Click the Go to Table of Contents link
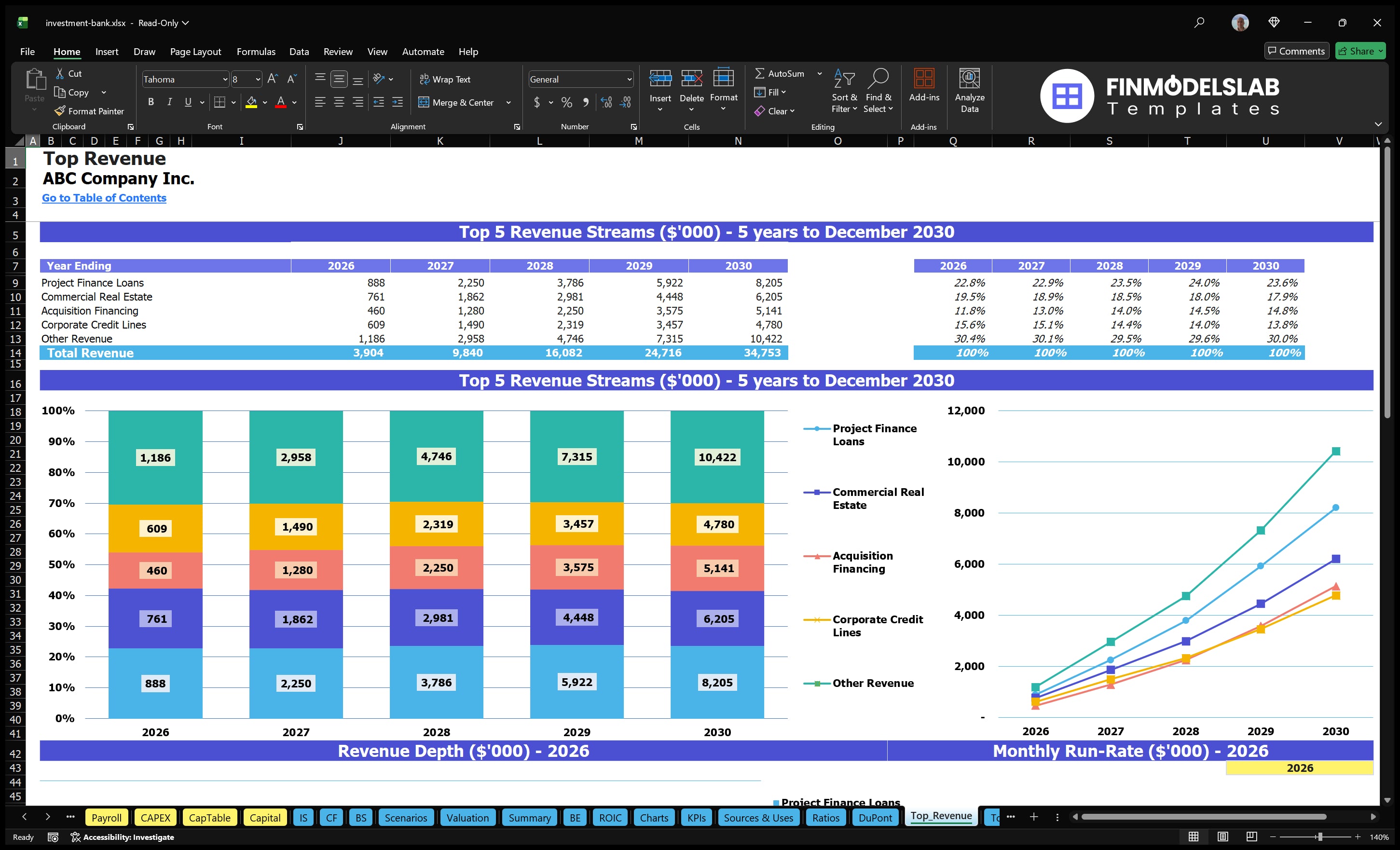Screen dimensions: 1400x850 tap(105, 198)
